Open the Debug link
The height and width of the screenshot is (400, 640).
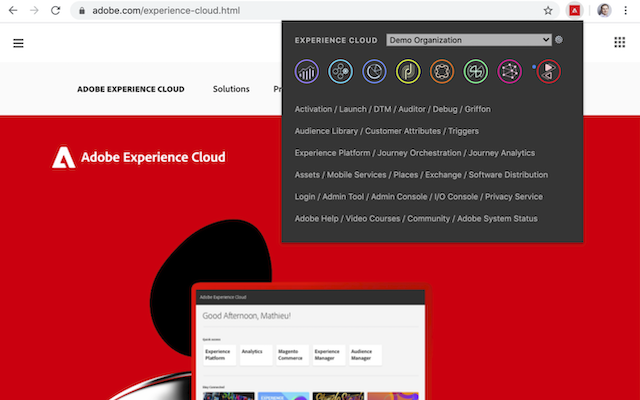445,109
